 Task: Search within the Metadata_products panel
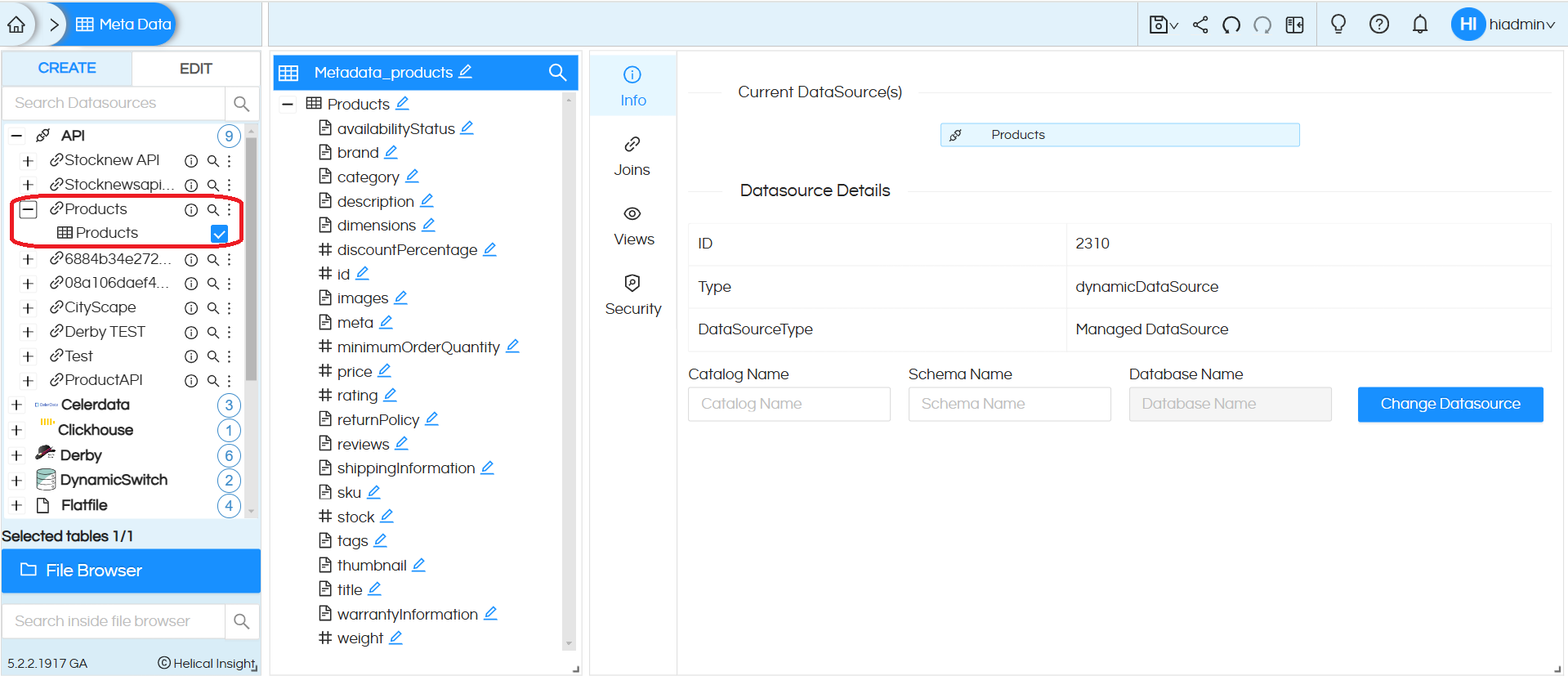[x=557, y=73]
